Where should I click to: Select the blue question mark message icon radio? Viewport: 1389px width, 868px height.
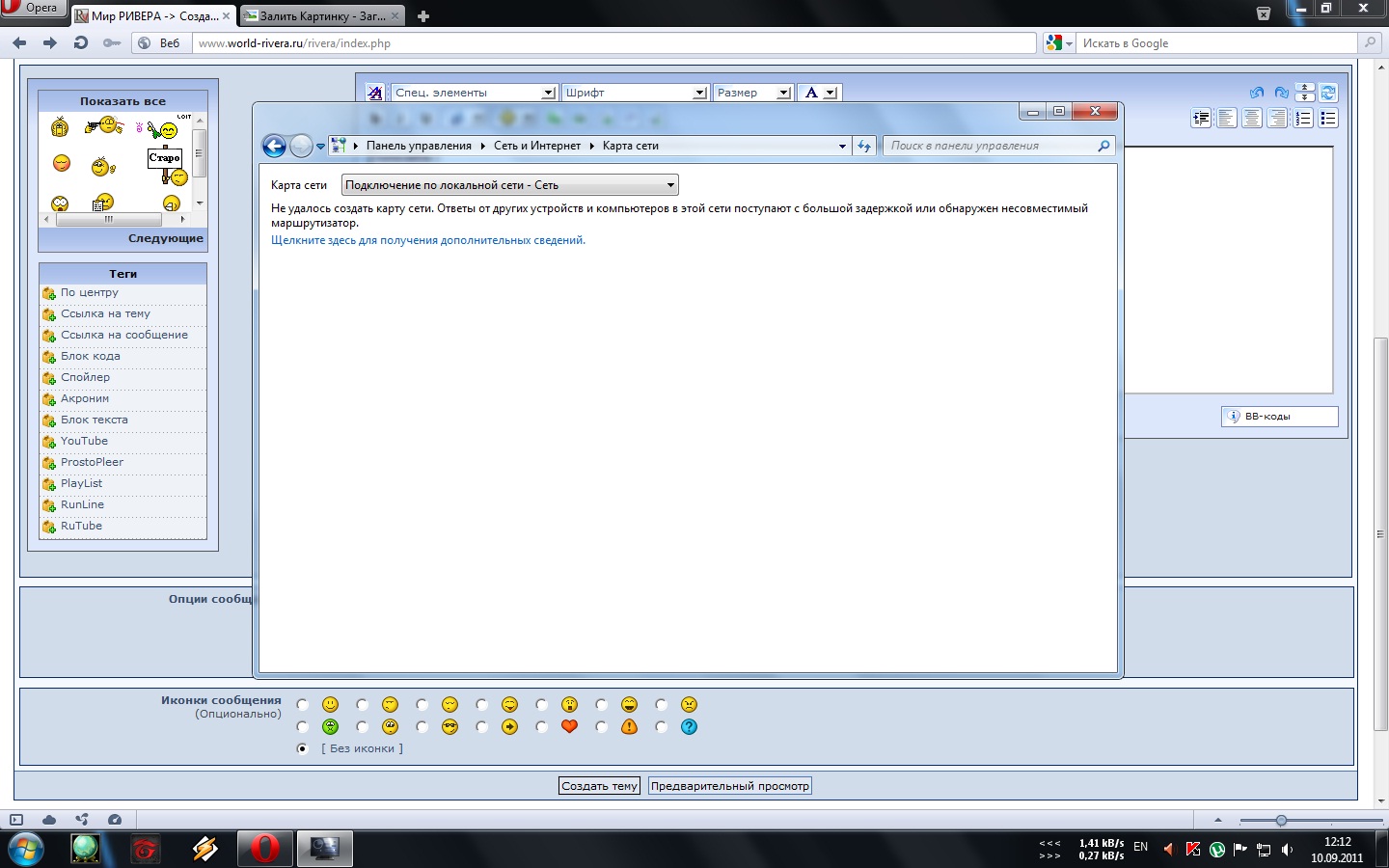click(662, 727)
